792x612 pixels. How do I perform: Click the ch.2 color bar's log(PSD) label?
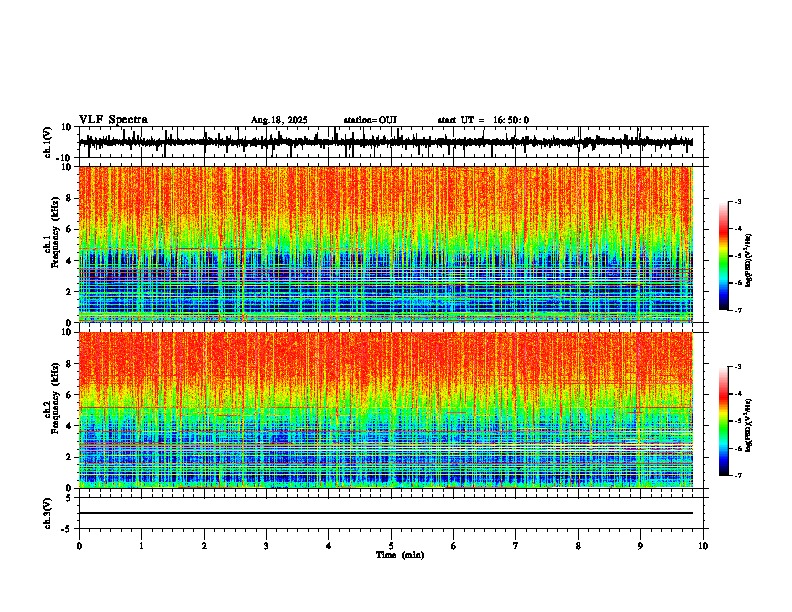(749, 426)
